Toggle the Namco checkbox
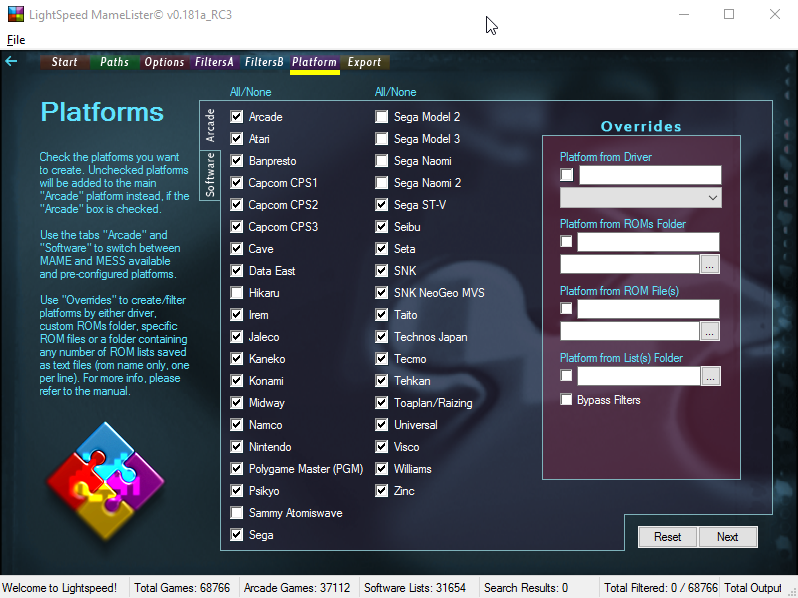This screenshot has height=598, width=798. (237, 424)
